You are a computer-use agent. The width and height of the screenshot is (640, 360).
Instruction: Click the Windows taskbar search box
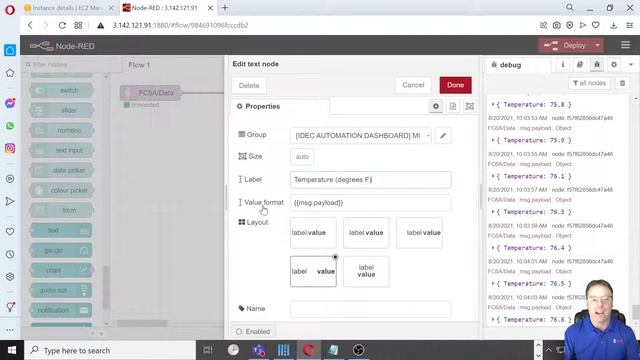pos(110,350)
